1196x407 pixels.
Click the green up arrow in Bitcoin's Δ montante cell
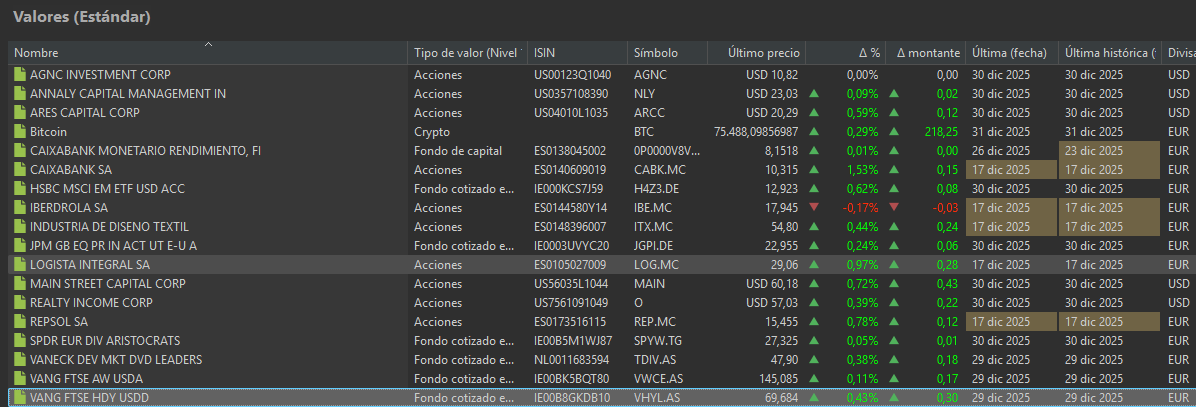[x=894, y=132]
